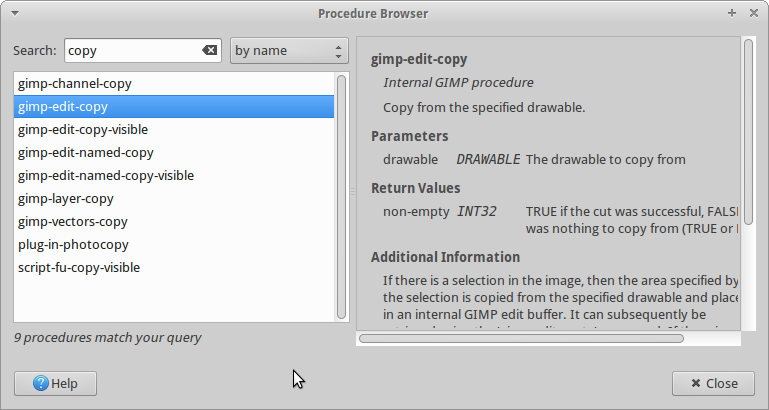Maximize the Procedure Browser window
This screenshot has height=410, width=769.
pyautogui.click(x=732, y=13)
